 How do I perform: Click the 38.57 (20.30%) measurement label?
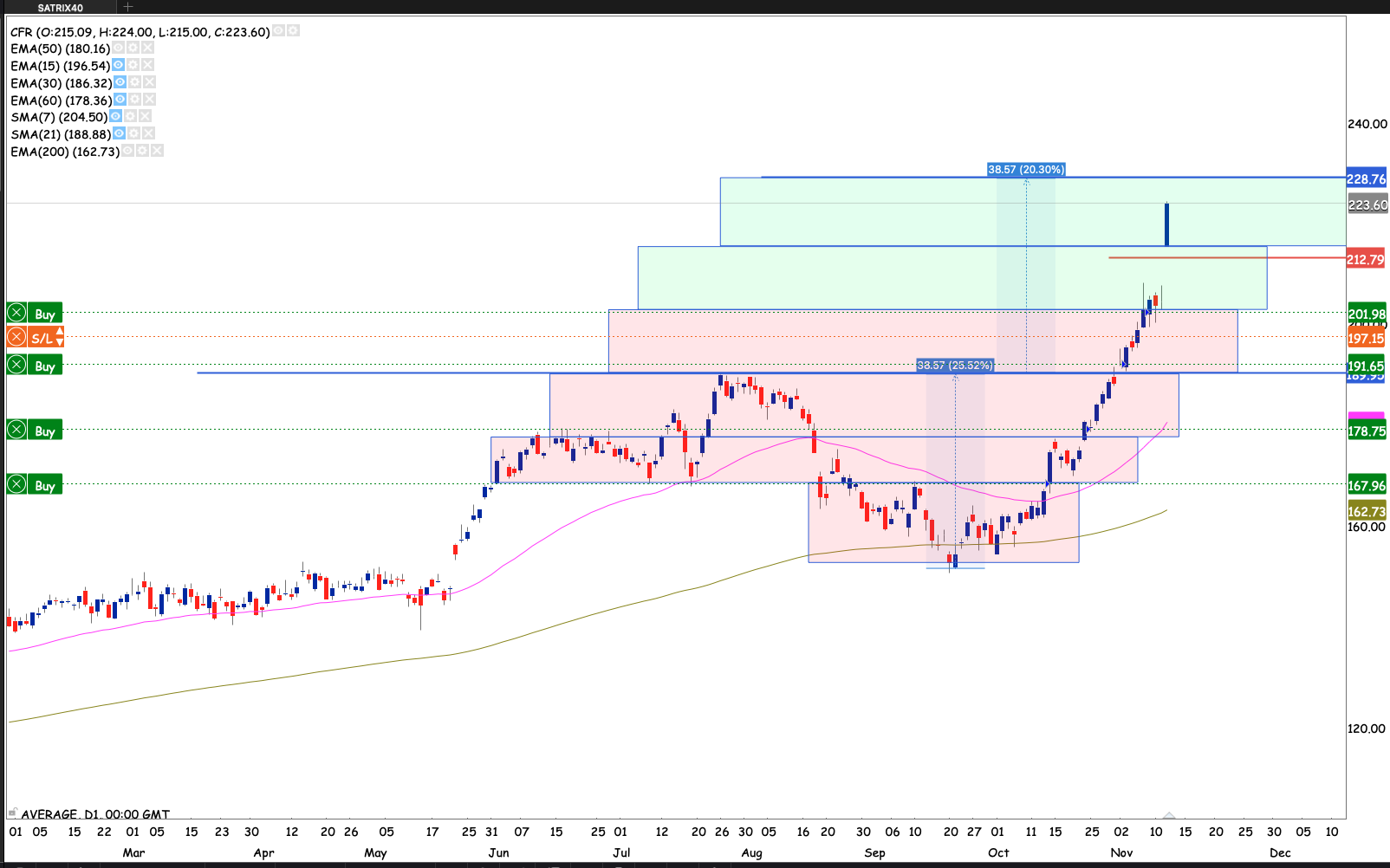coord(1026,170)
